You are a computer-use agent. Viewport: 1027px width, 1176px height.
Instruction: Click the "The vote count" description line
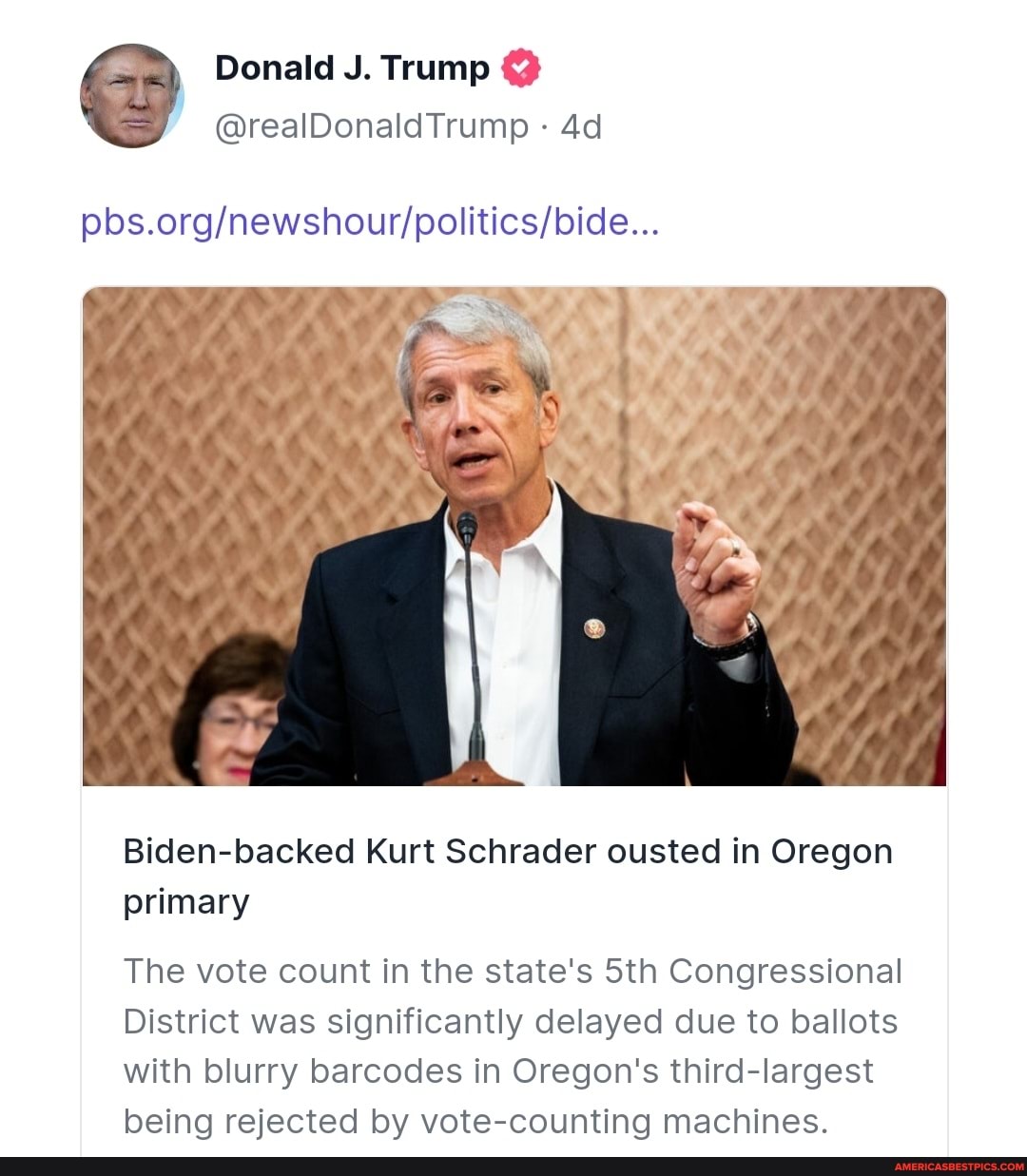(513, 972)
